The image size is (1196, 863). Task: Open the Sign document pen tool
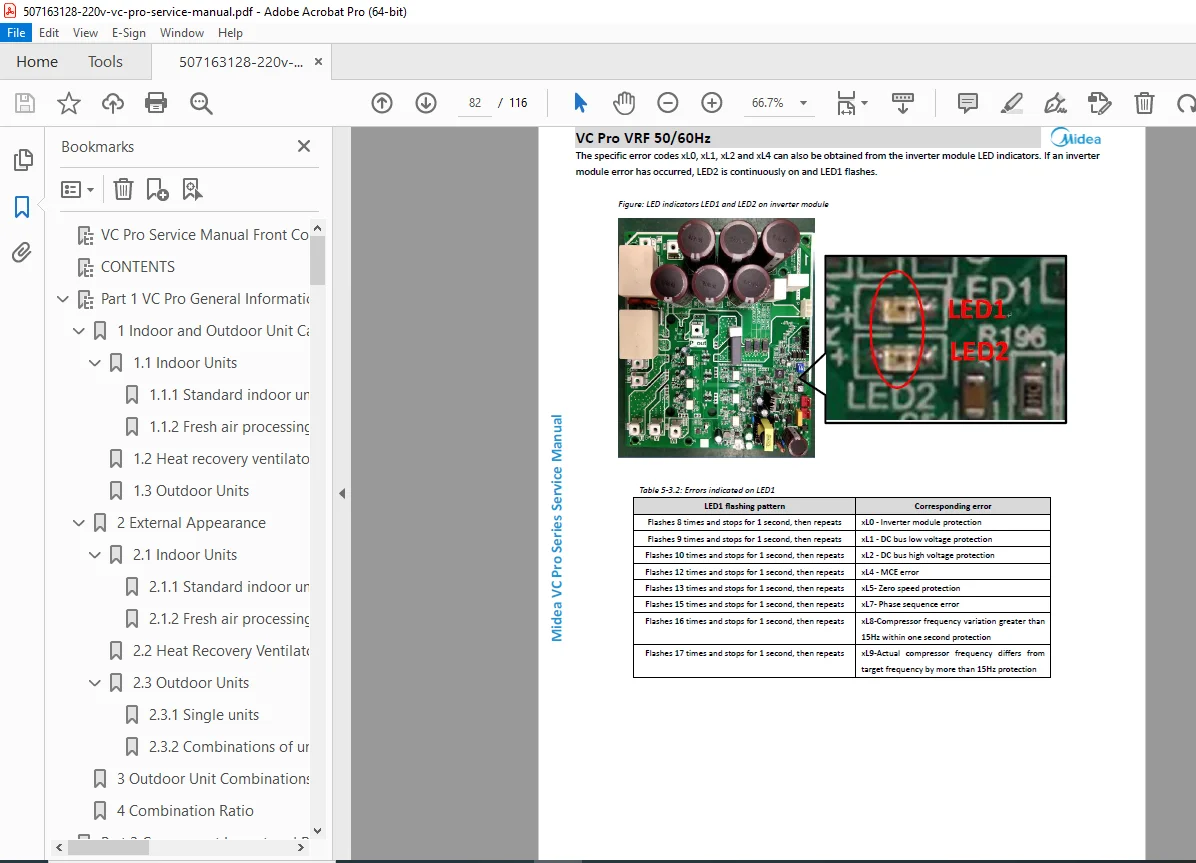(x=1056, y=103)
